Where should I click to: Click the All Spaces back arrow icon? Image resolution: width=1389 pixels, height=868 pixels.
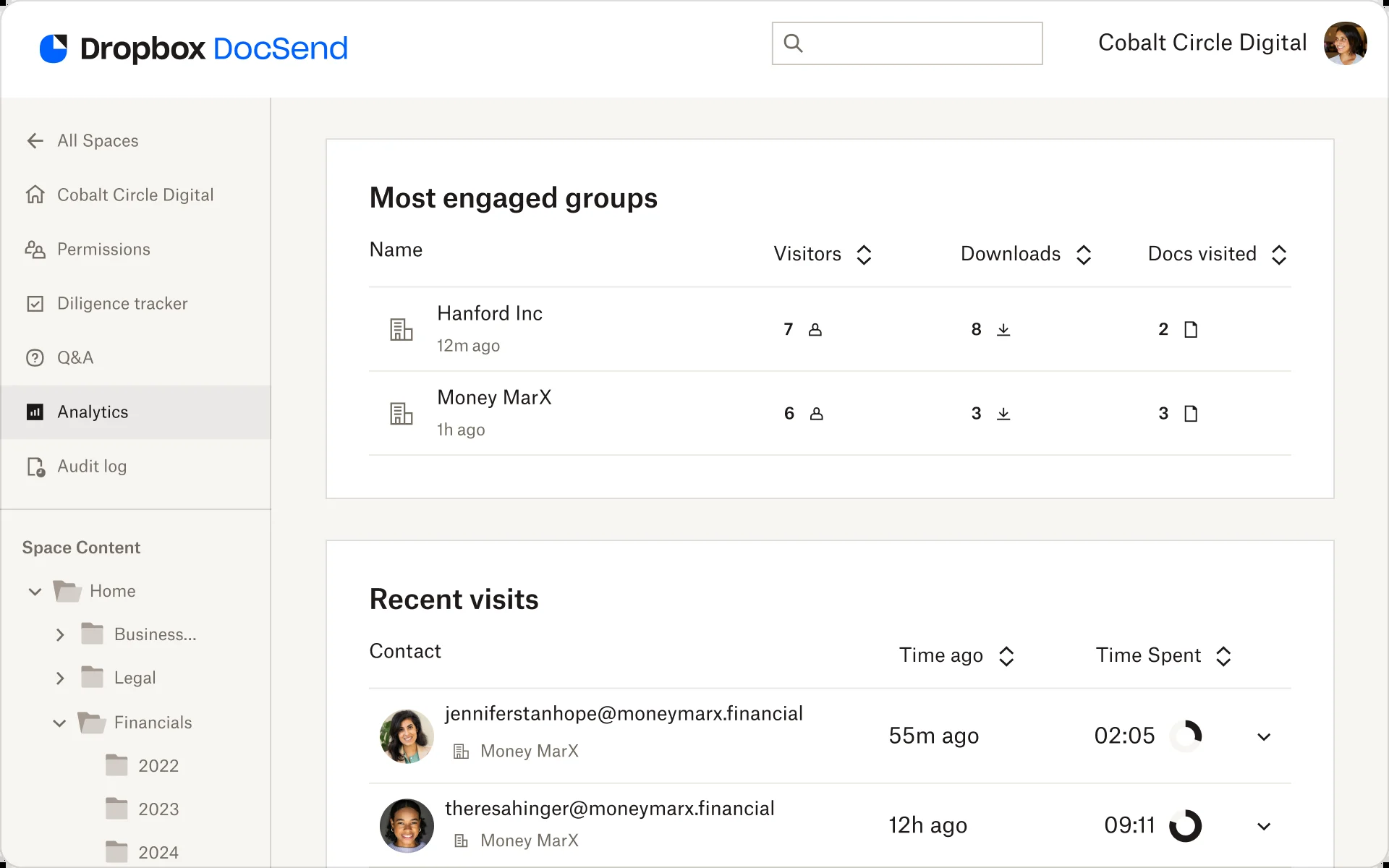35,141
